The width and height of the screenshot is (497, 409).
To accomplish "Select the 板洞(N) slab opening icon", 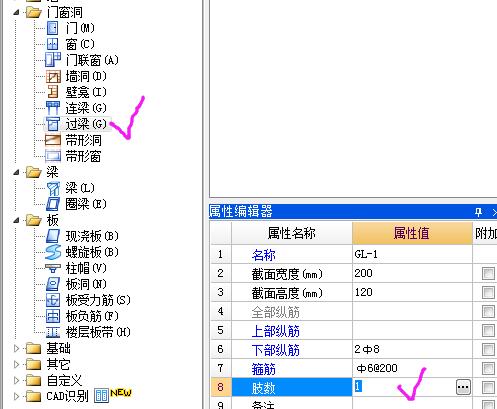I will click(53, 284).
